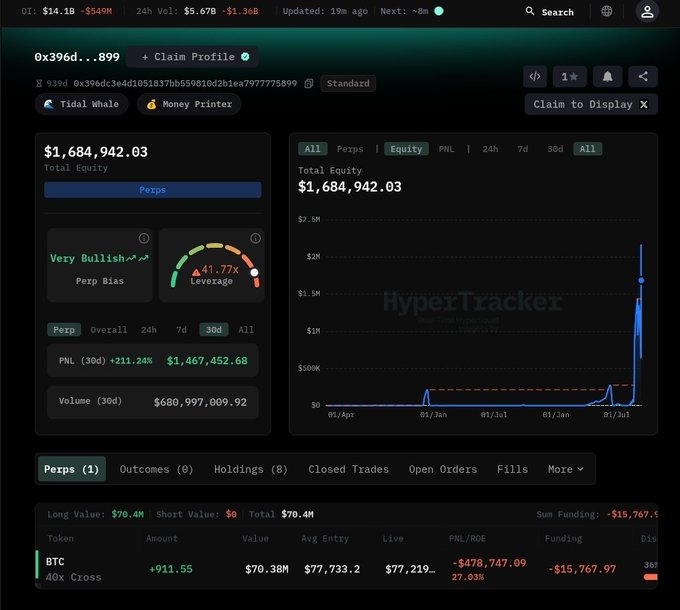Click the 24h Vol $5.67B stat

coord(197,11)
